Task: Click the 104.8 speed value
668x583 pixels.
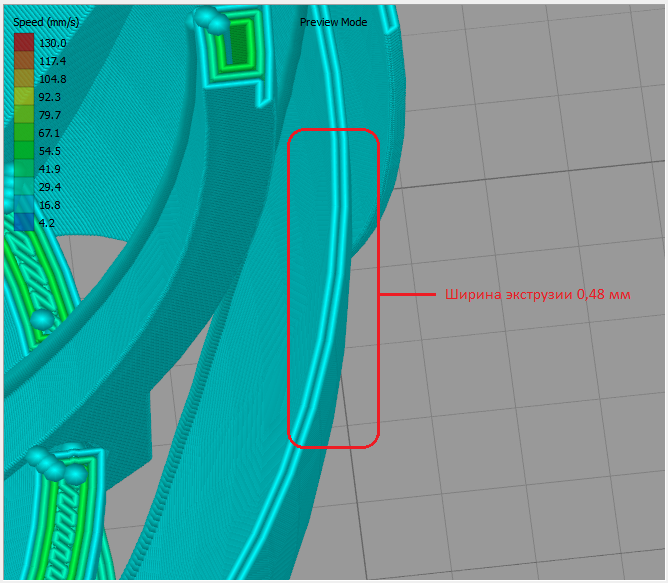Action: pyautogui.click(x=53, y=79)
